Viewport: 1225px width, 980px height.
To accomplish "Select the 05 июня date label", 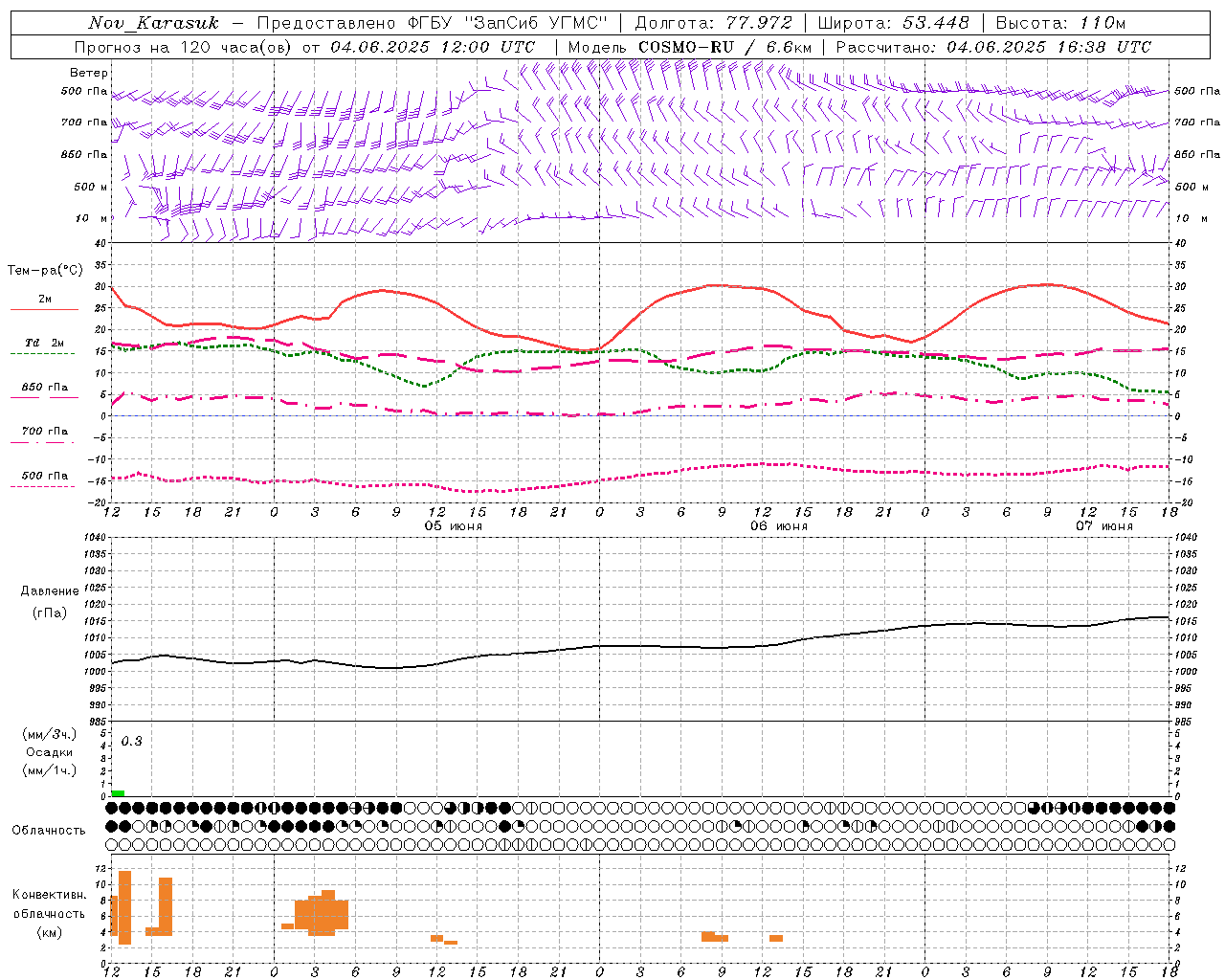I will [454, 526].
